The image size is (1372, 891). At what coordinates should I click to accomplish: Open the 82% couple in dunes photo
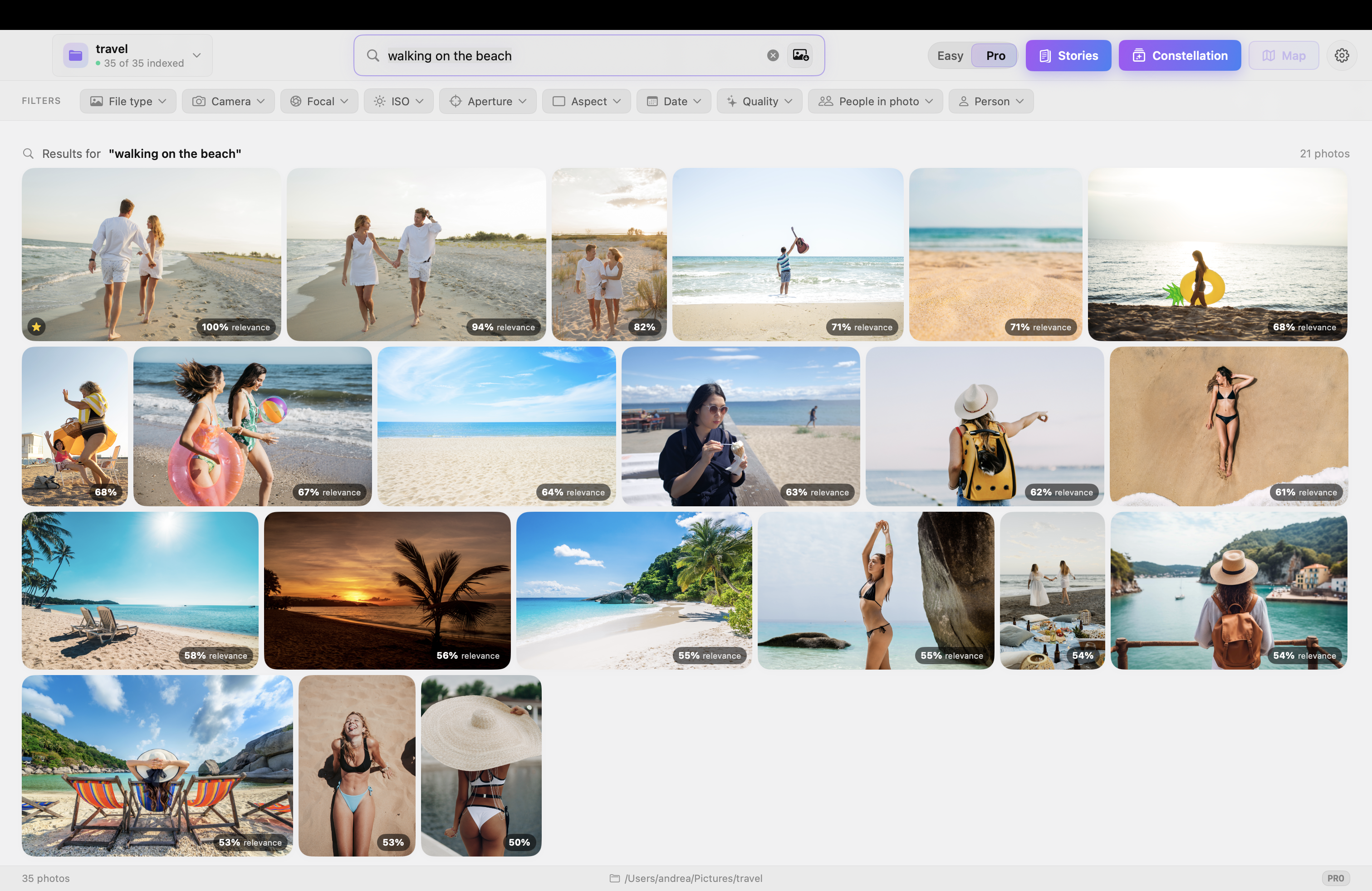[x=609, y=254]
